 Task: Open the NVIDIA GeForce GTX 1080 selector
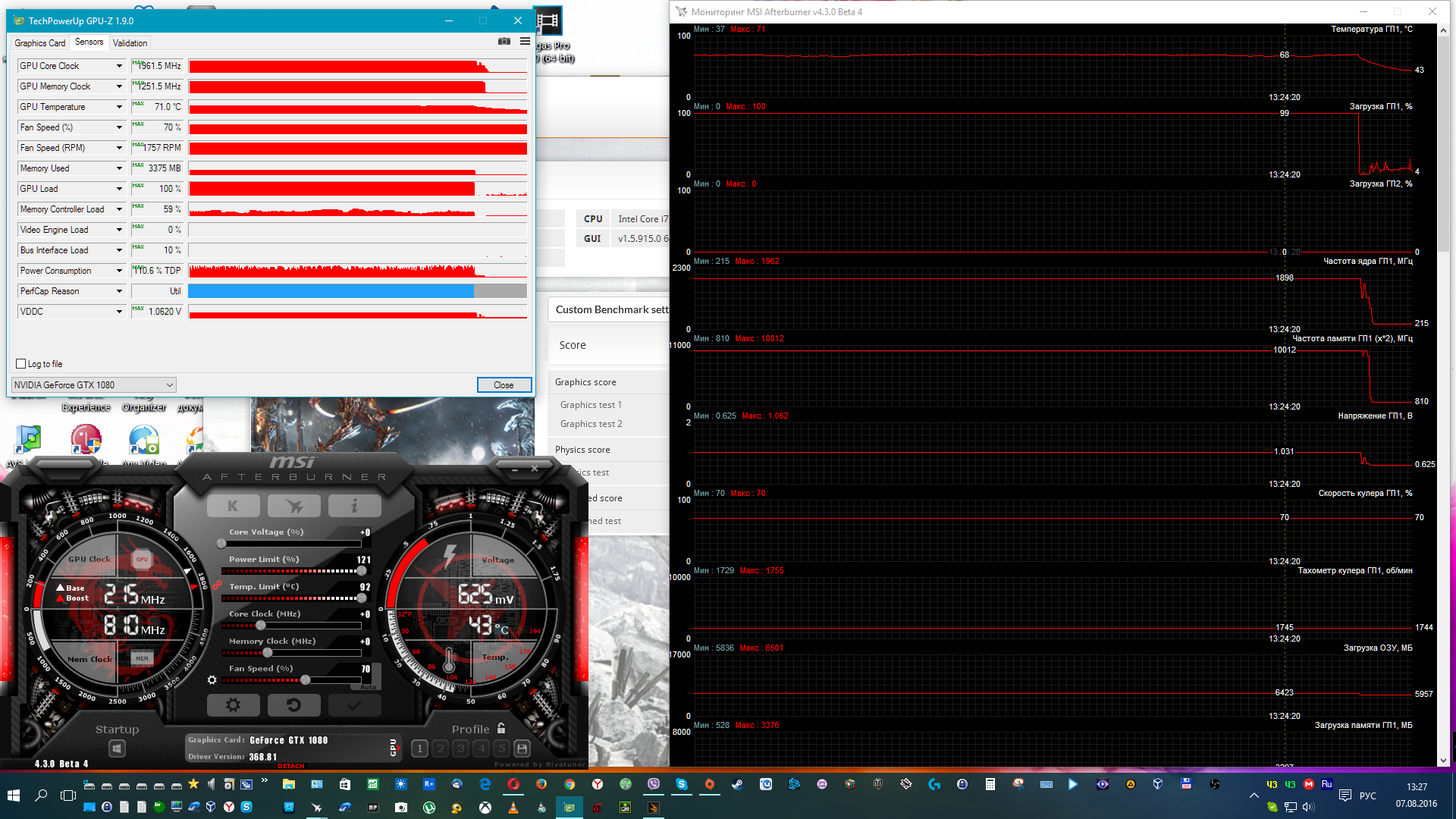tap(94, 385)
